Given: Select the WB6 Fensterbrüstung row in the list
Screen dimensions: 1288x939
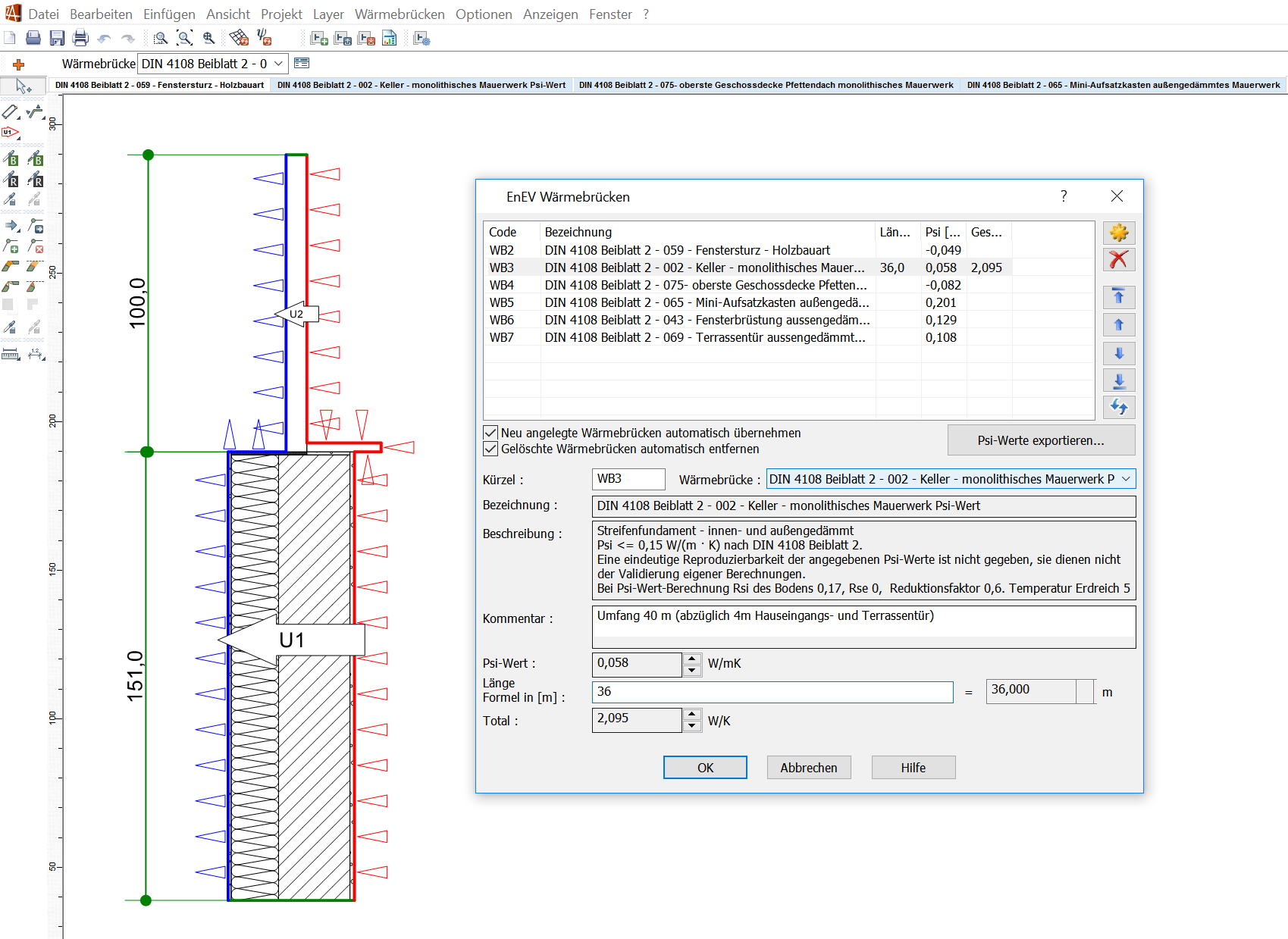Looking at the screenshot, I should coord(788,320).
